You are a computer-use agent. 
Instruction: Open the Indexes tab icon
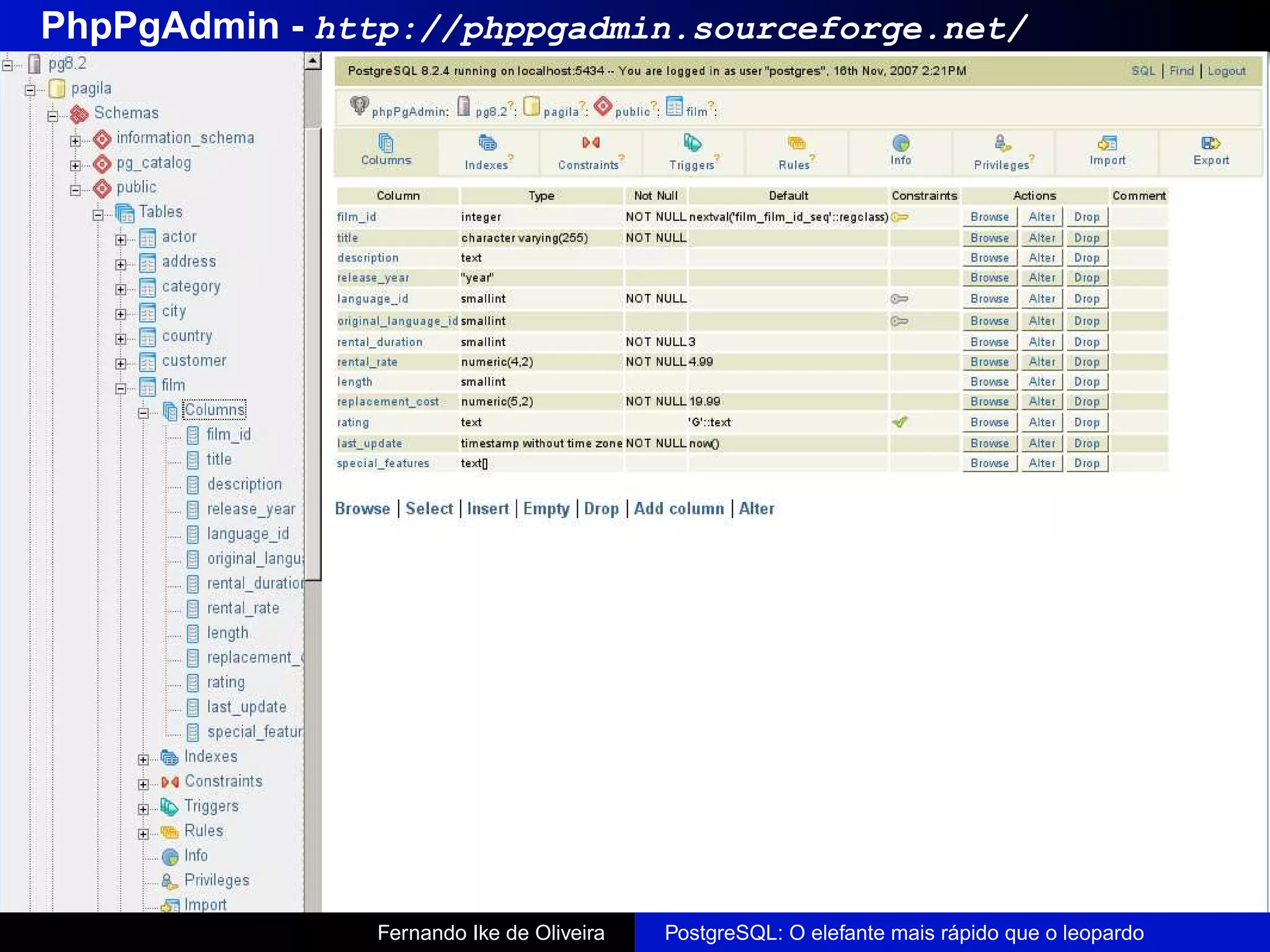[487, 143]
